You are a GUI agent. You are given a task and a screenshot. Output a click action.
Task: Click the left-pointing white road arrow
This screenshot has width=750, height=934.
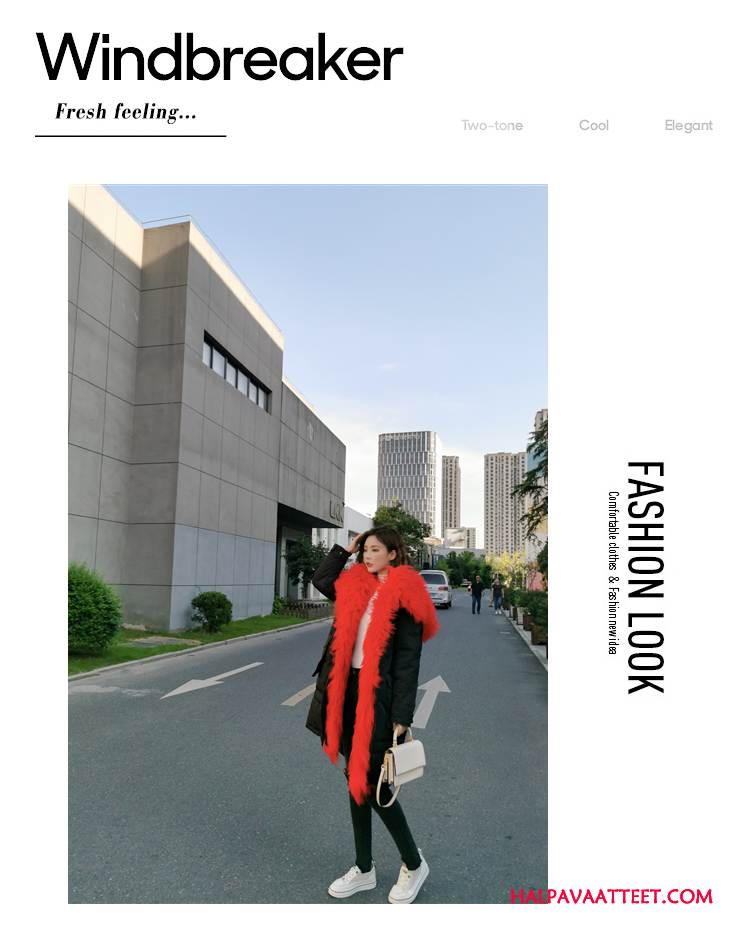coord(211,680)
